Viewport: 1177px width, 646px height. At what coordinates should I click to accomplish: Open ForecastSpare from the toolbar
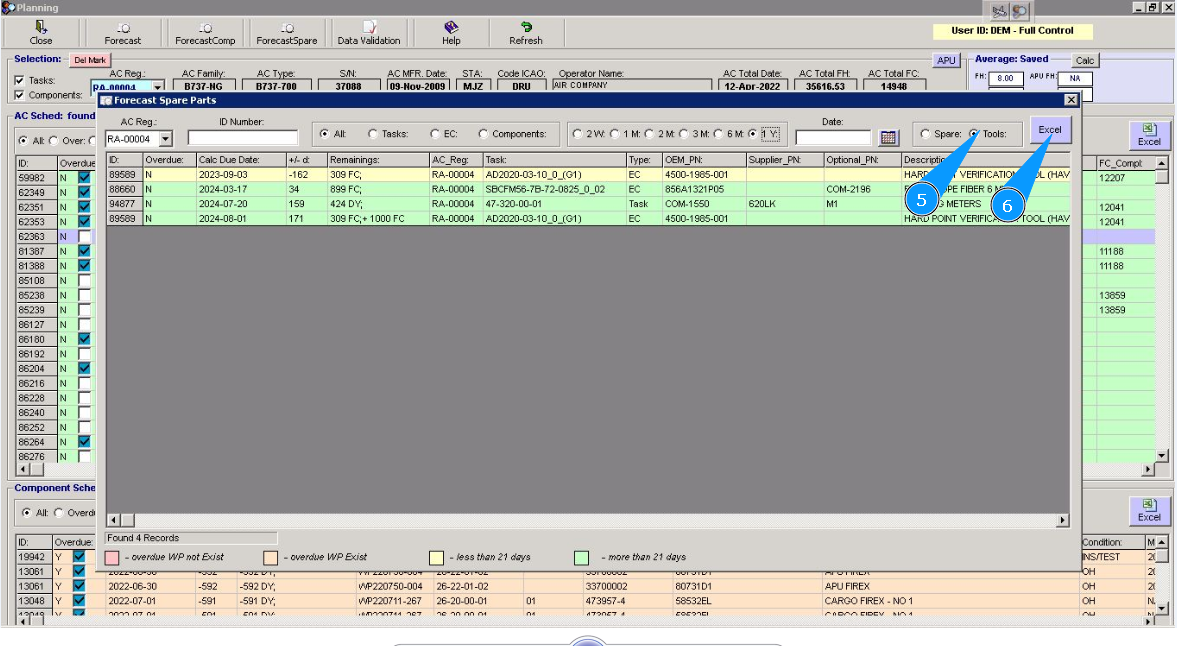tap(286, 33)
